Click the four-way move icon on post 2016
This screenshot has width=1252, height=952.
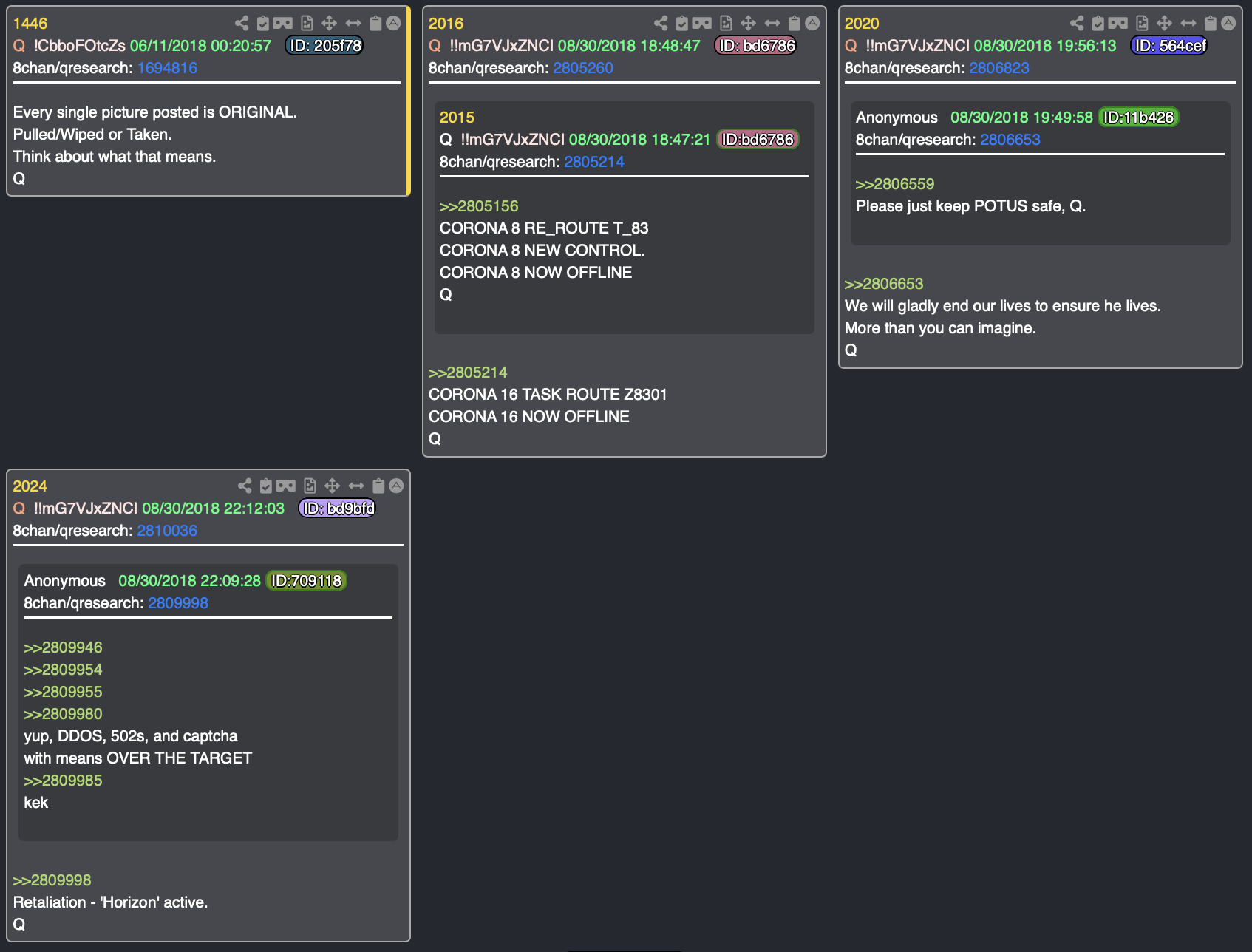749,23
